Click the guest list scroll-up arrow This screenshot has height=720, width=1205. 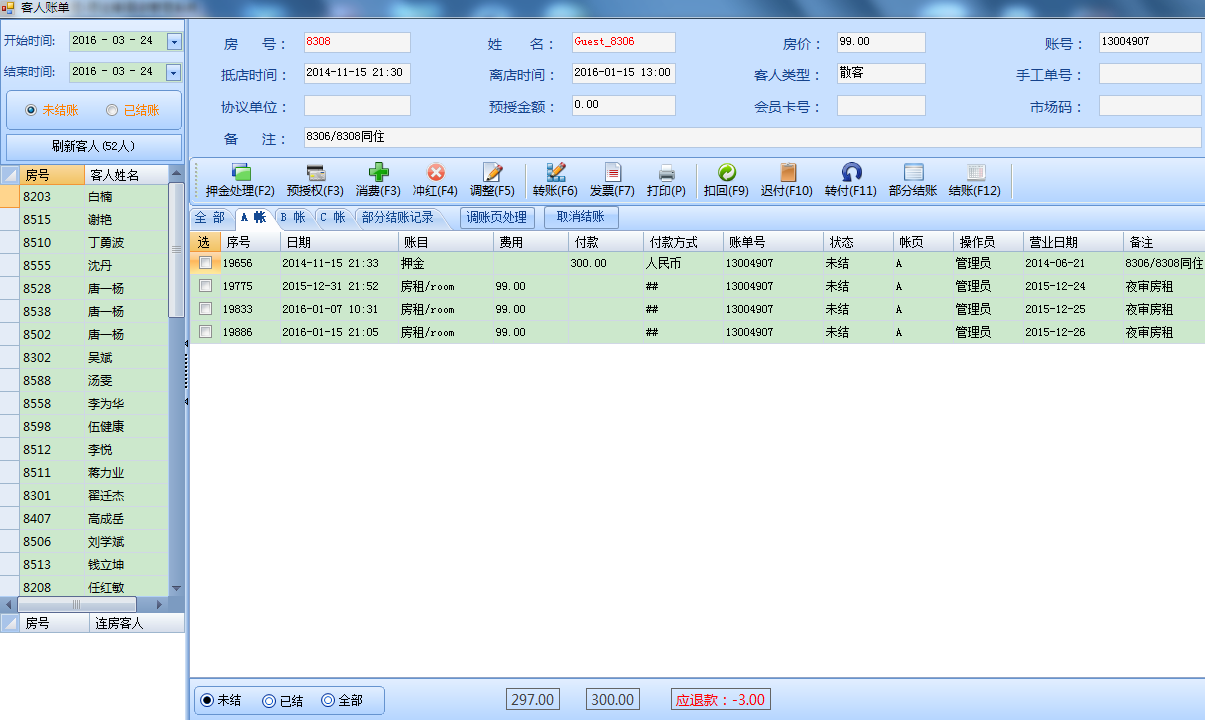(x=176, y=174)
